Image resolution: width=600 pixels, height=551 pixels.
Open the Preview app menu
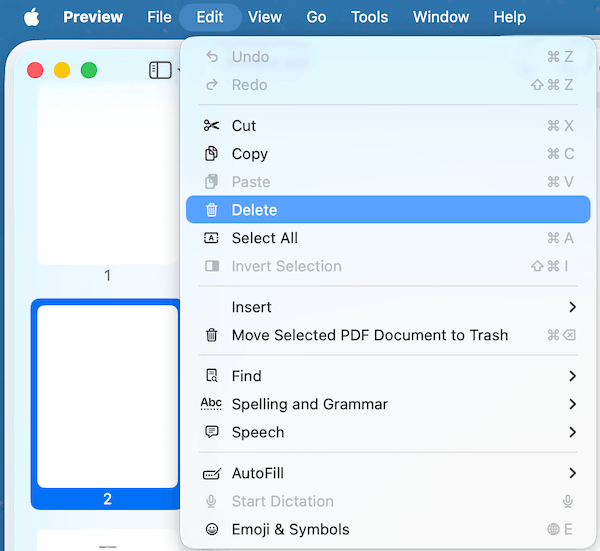[x=93, y=17]
